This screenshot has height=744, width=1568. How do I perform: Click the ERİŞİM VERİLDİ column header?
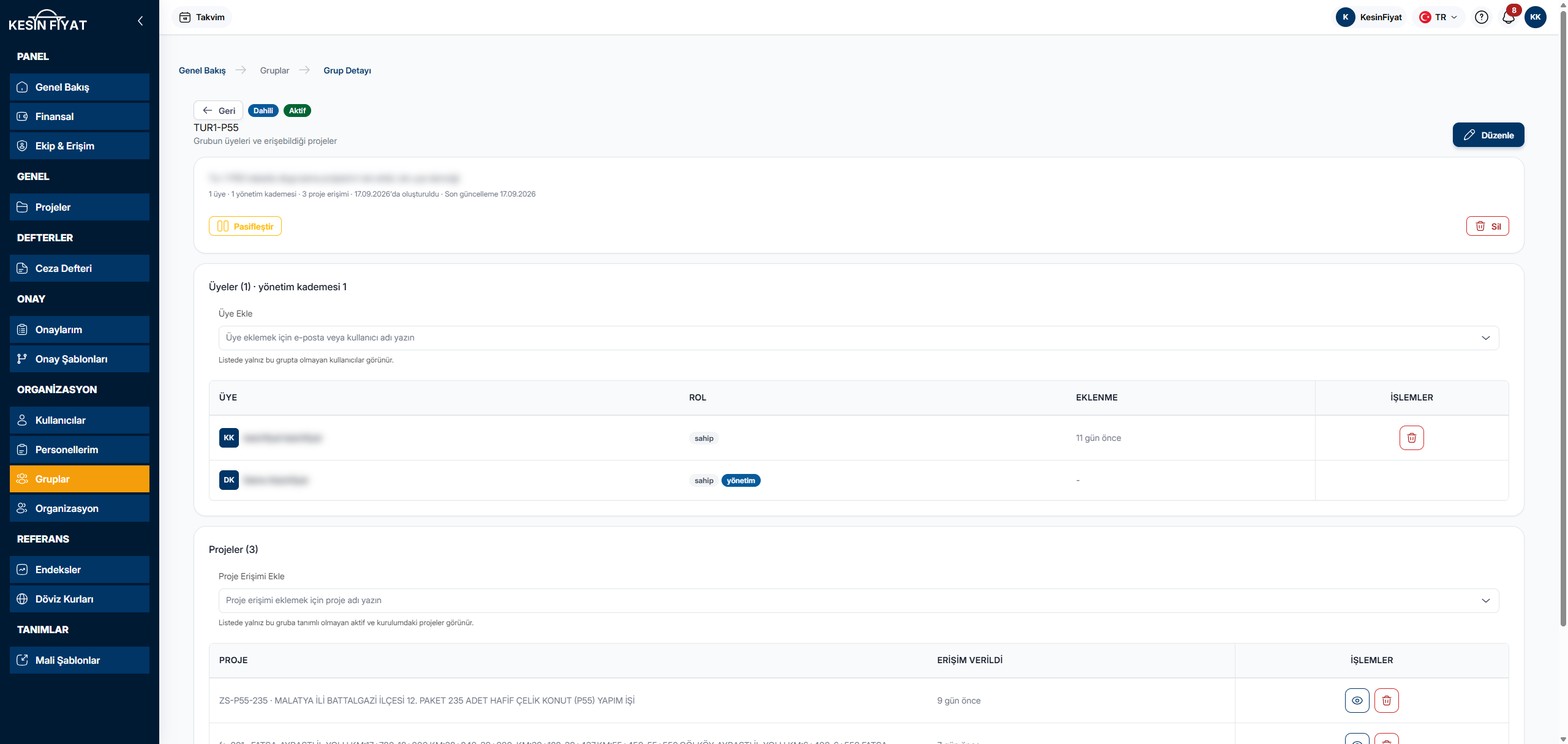point(970,661)
